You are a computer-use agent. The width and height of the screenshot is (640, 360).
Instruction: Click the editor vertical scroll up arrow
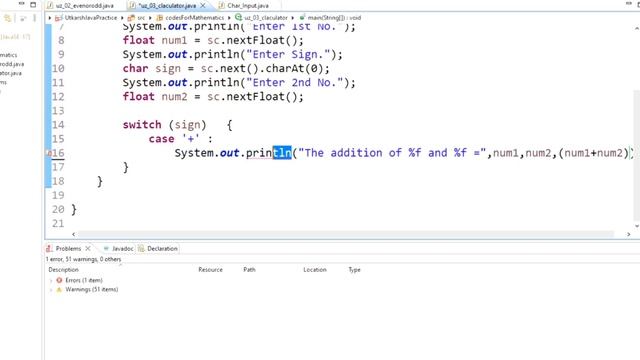click(637, 29)
